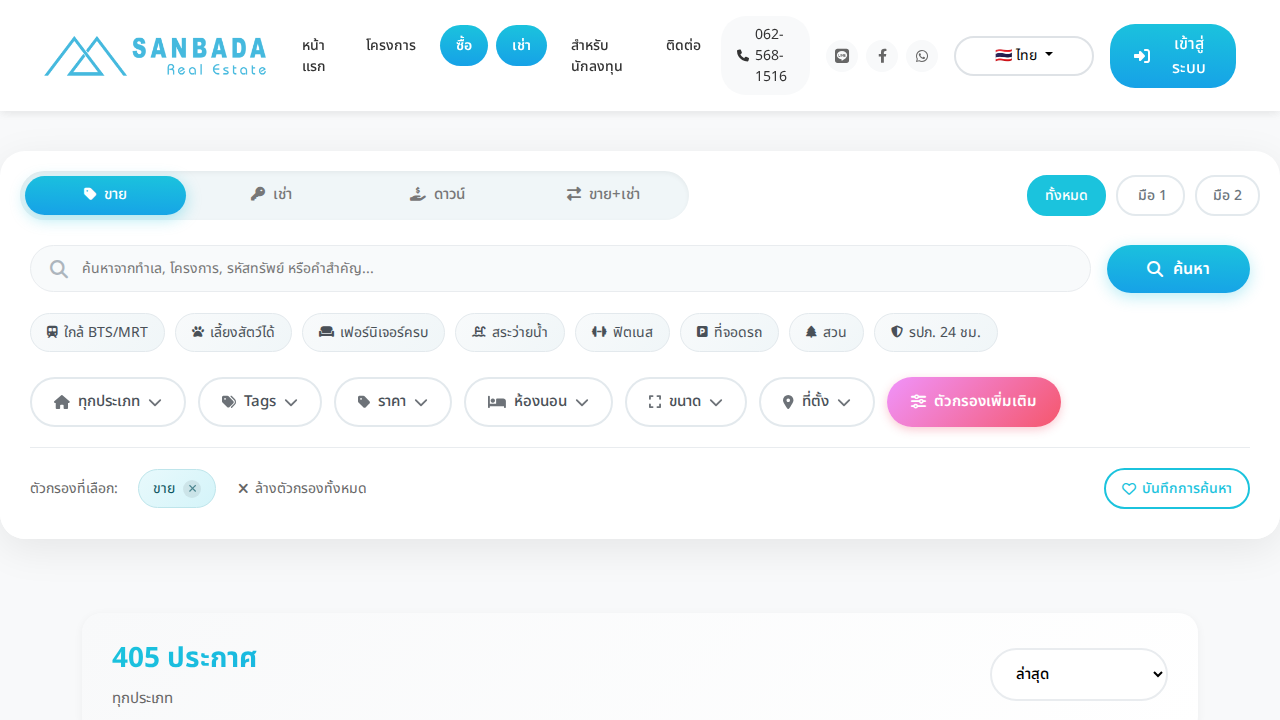1280x720 pixels.
Task: Toggle the สระว่ายน้ำ pool filter
Action: (509, 333)
